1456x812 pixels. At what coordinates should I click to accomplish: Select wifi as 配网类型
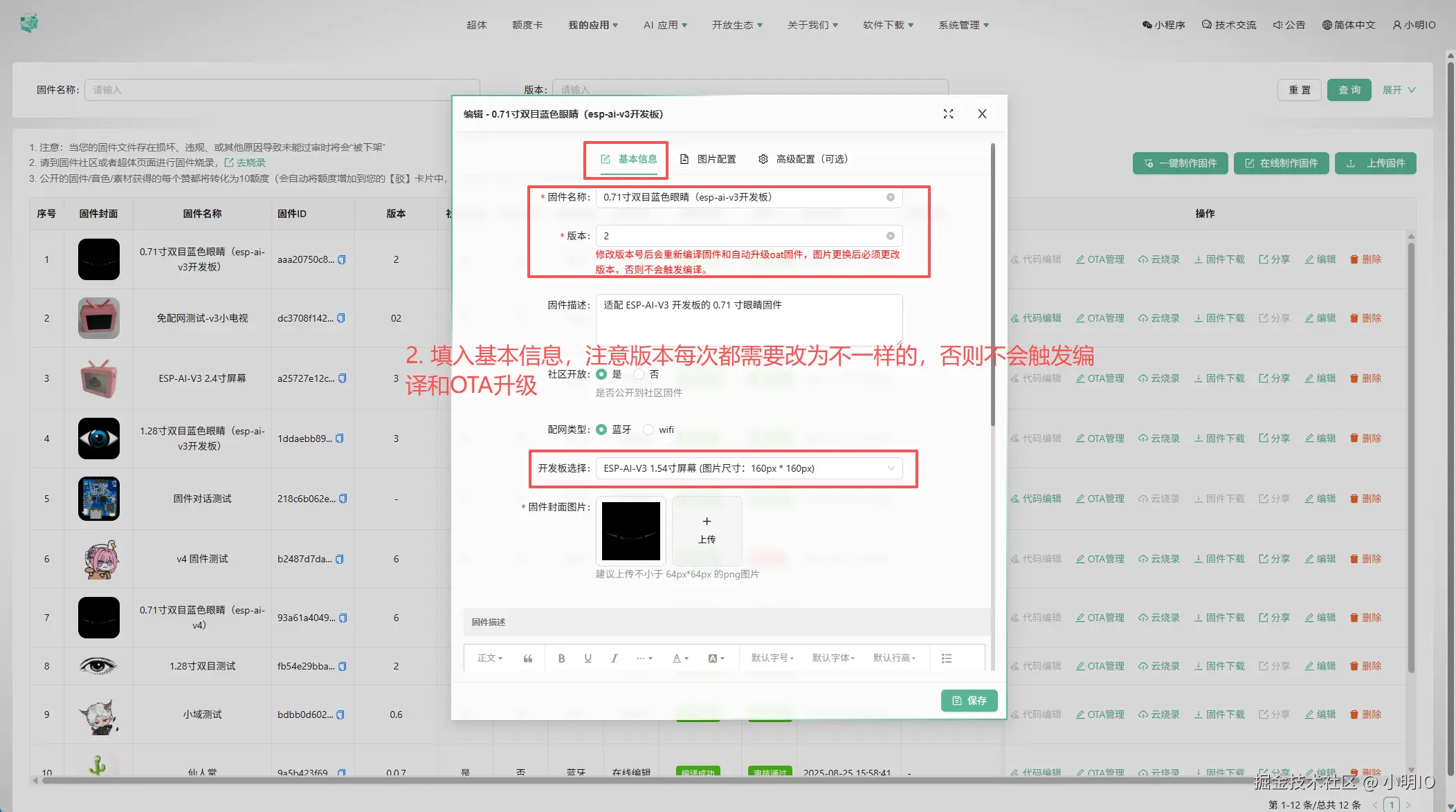[x=648, y=430]
